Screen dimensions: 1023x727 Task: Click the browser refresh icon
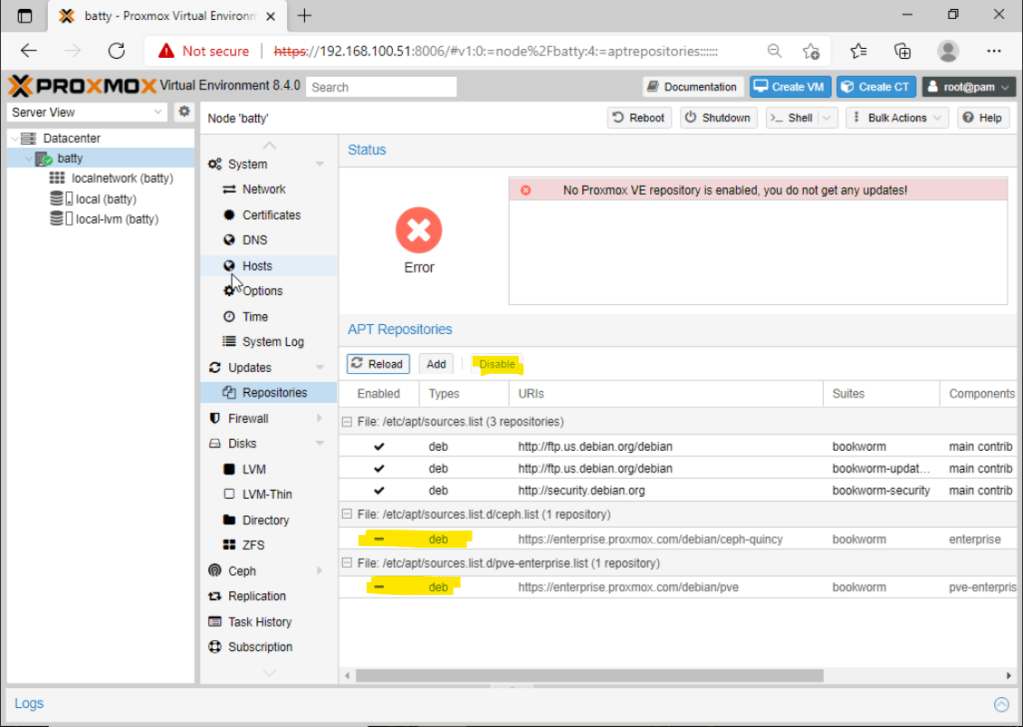click(116, 50)
